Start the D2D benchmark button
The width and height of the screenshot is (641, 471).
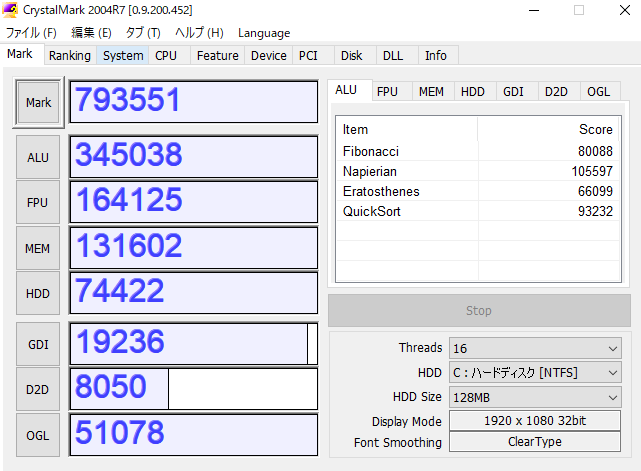[x=38, y=389]
